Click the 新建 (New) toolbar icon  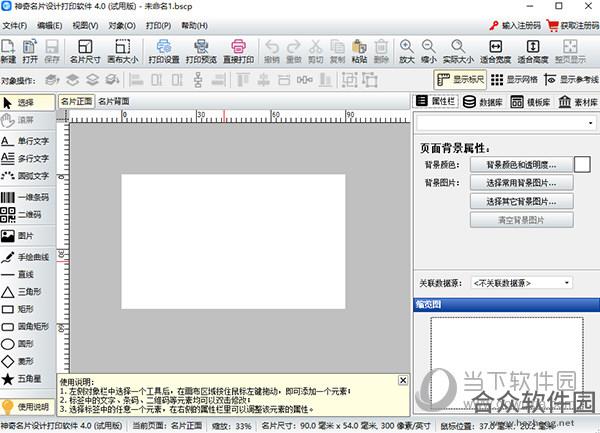(x=8, y=51)
